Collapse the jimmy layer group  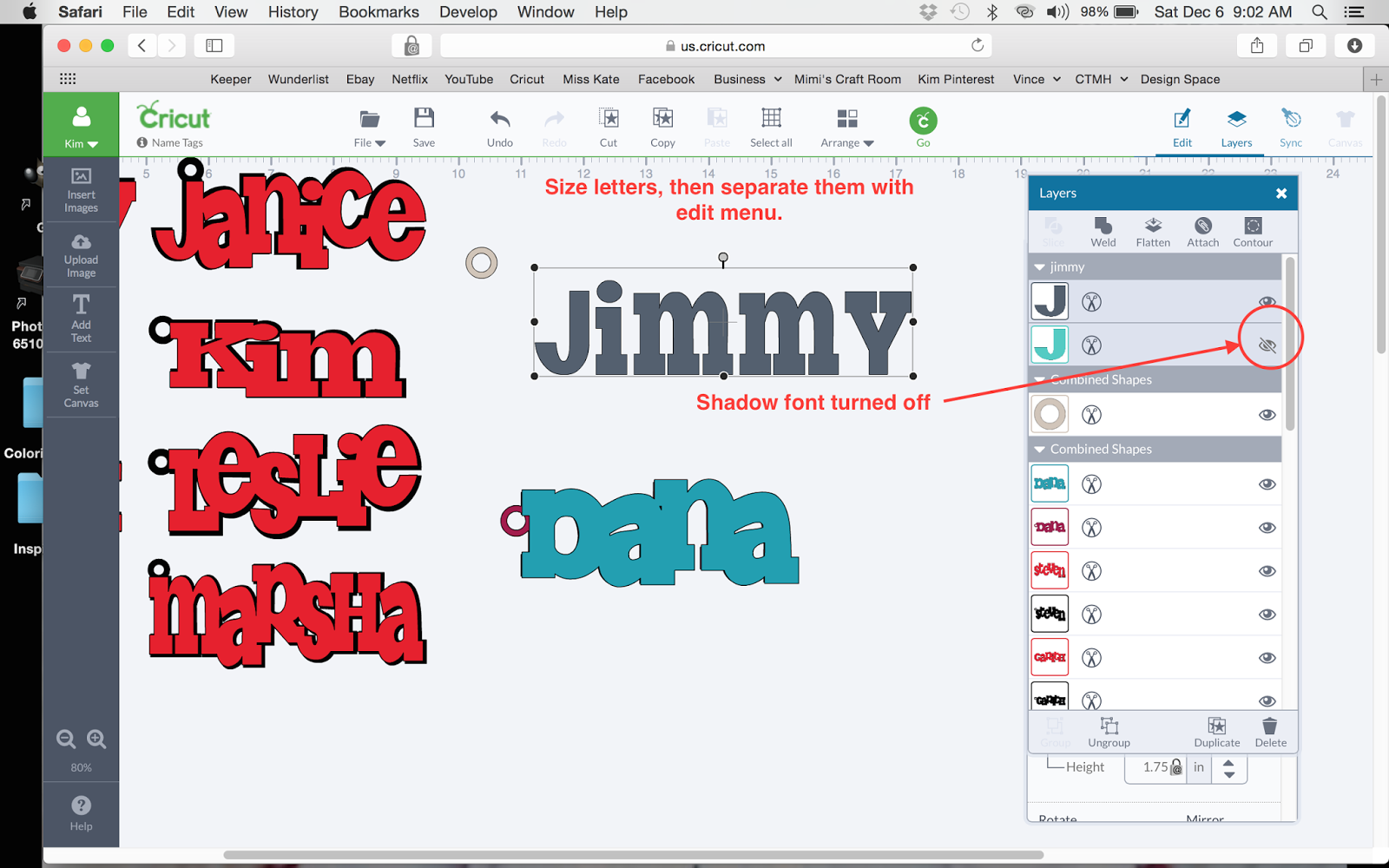tap(1038, 266)
